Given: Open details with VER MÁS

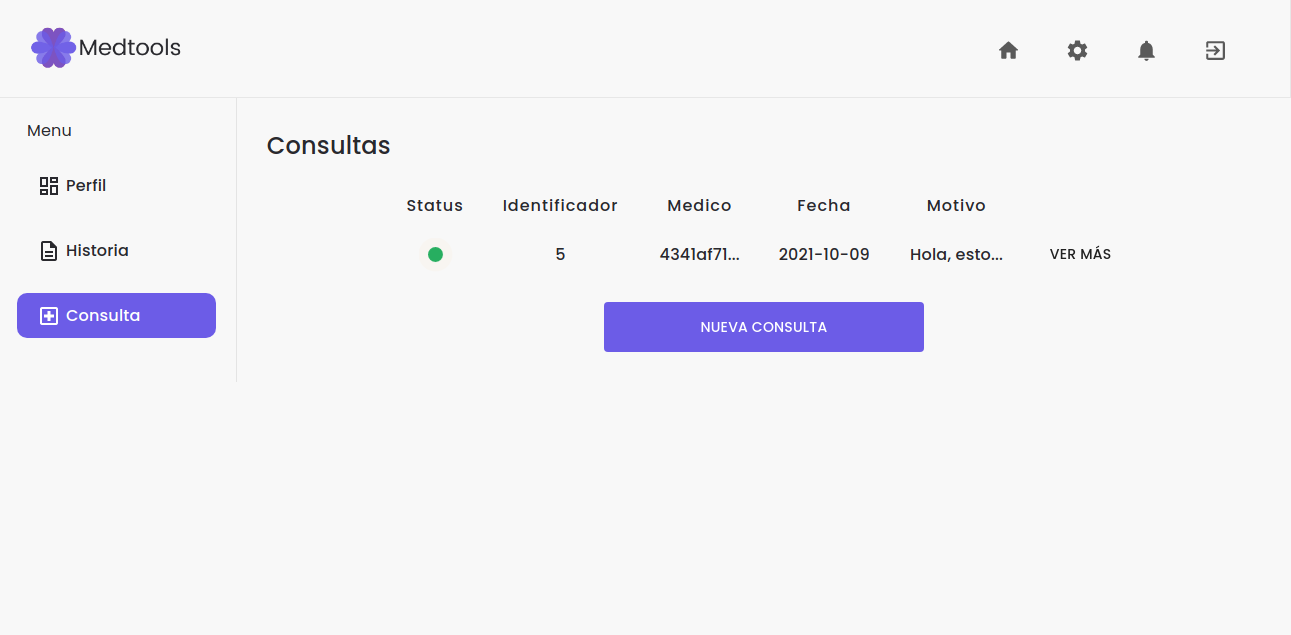Looking at the screenshot, I should tap(1080, 254).
